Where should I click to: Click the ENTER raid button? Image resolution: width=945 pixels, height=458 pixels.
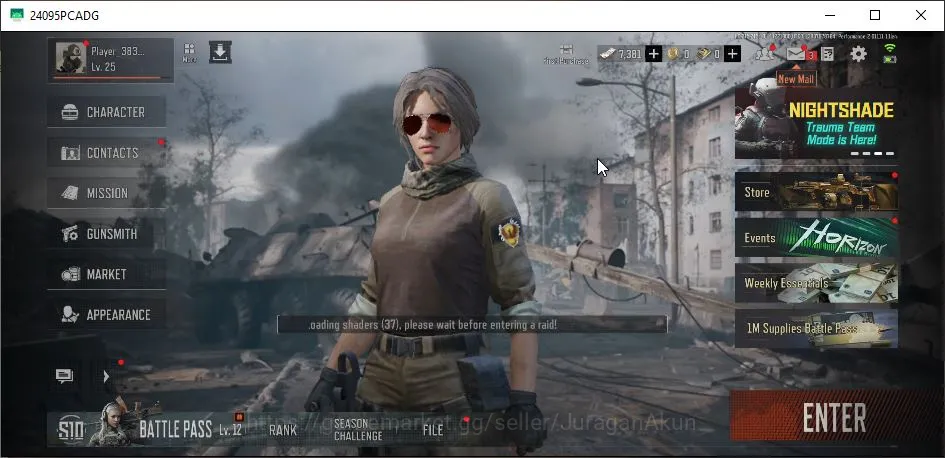click(x=834, y=417)
